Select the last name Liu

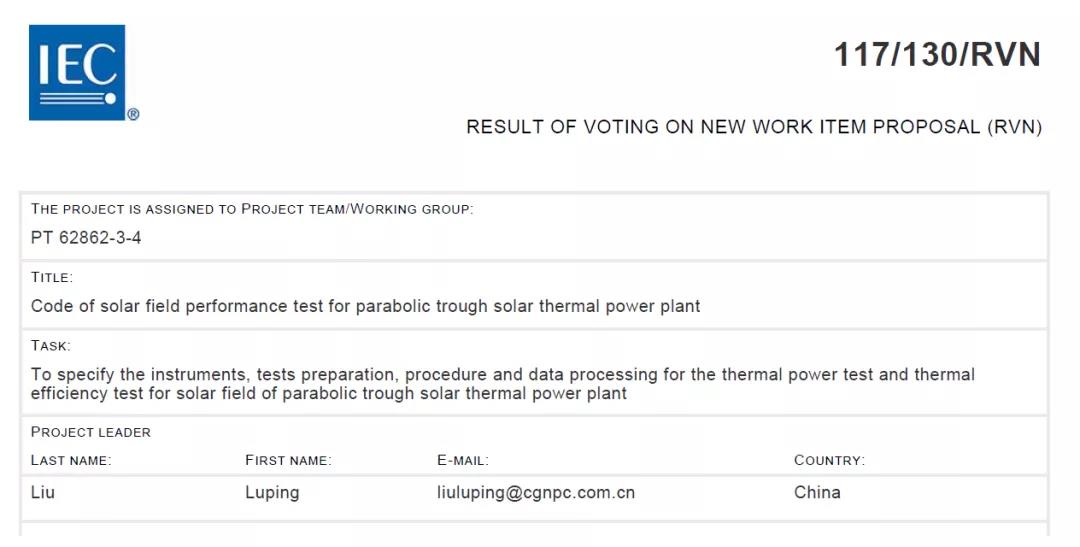(43, 493)
